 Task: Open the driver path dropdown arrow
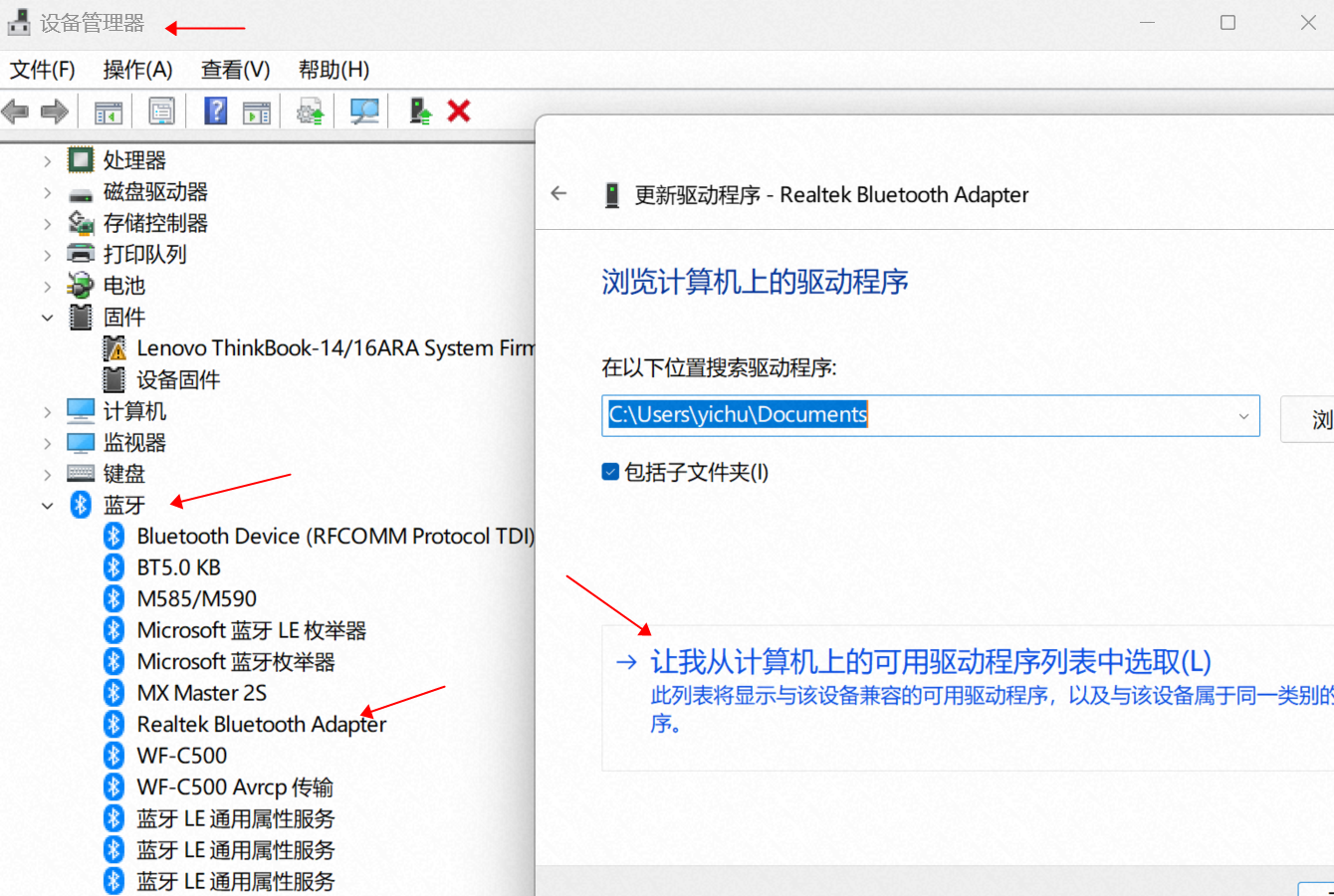click(1243, 416)
